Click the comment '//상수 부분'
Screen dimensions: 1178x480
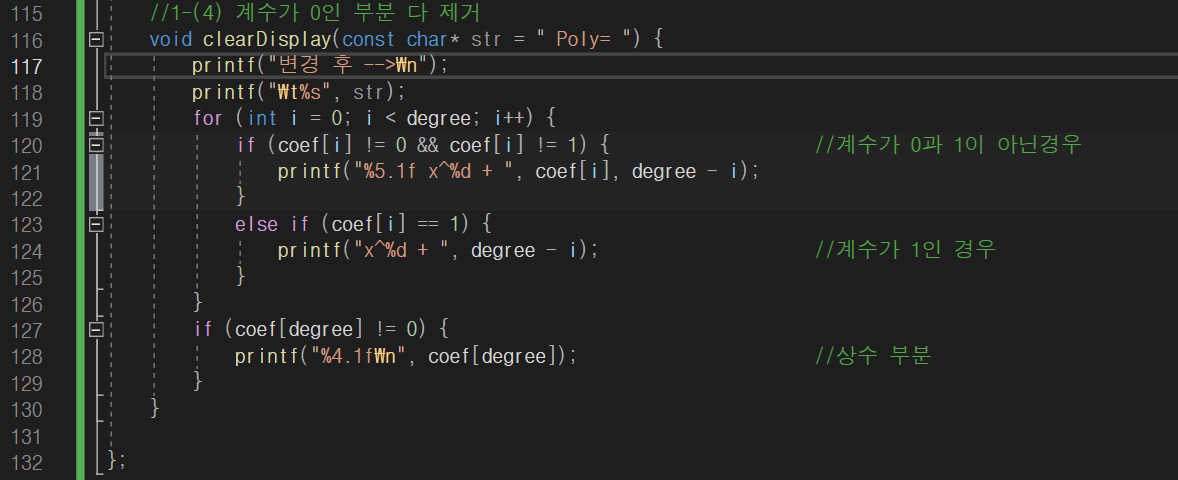pos(874,356)
